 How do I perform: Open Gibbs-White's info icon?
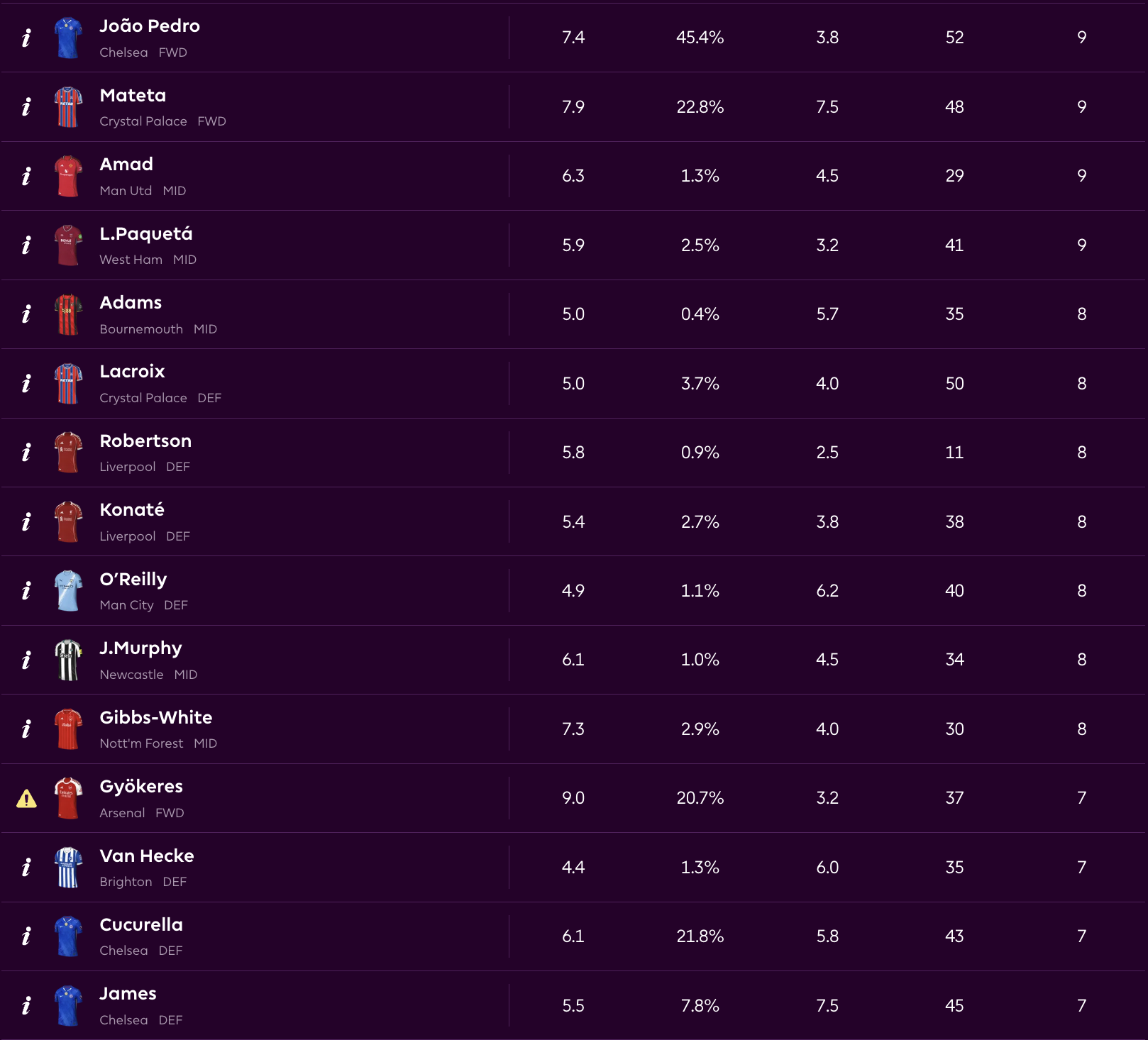pos(26,729)
